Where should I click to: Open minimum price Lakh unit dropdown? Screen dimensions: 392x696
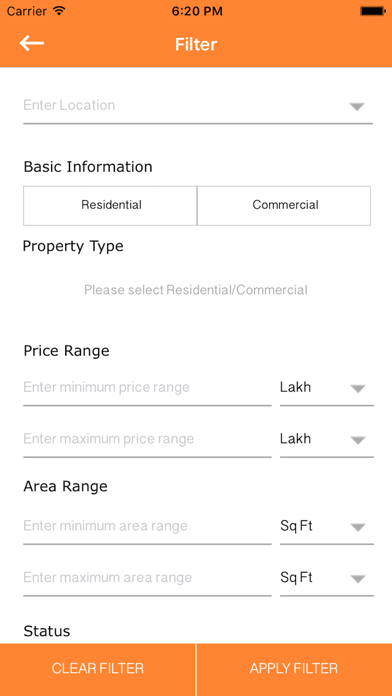pyautogui.click(x=327, y=388)
